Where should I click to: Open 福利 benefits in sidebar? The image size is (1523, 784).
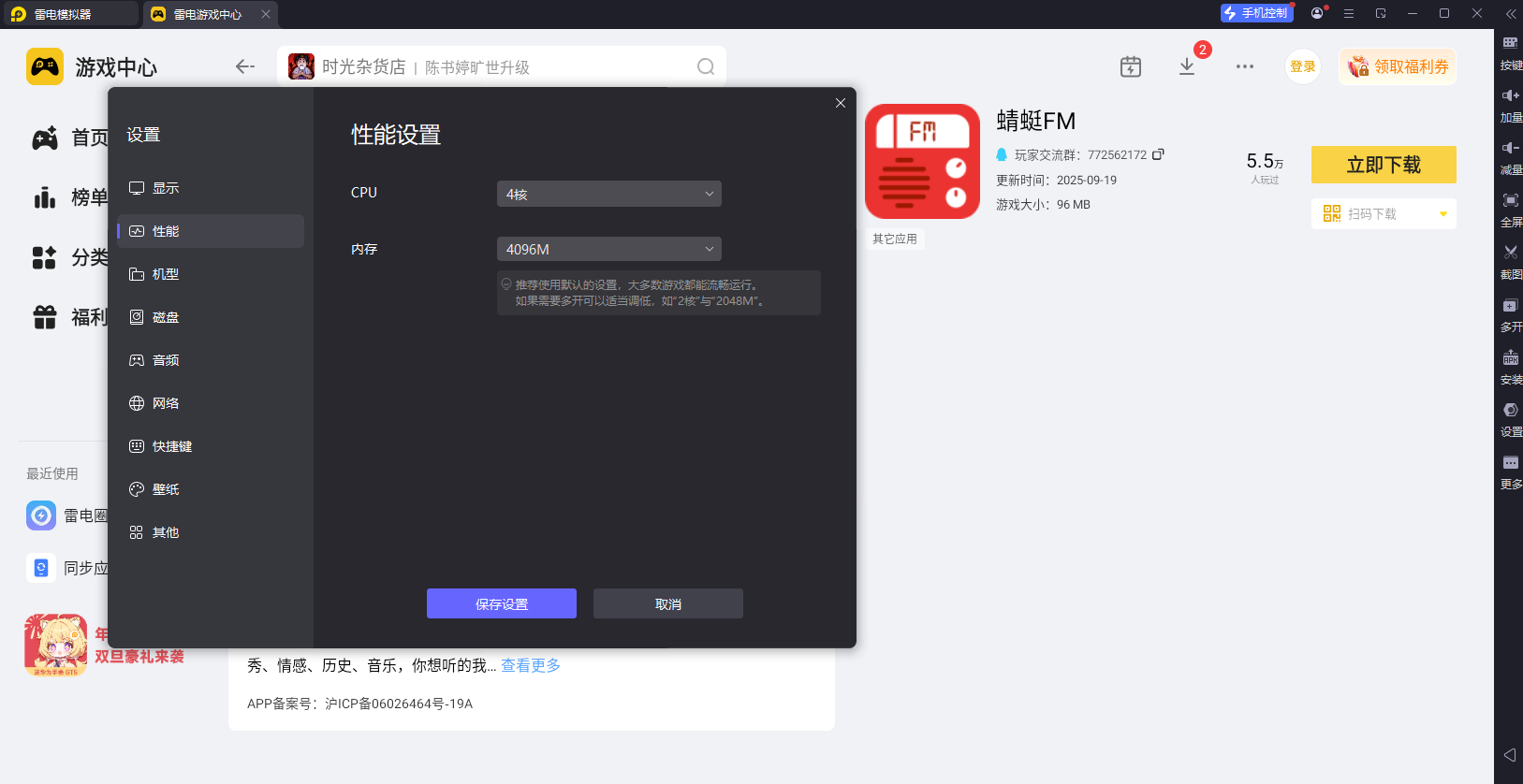[70, 317]
